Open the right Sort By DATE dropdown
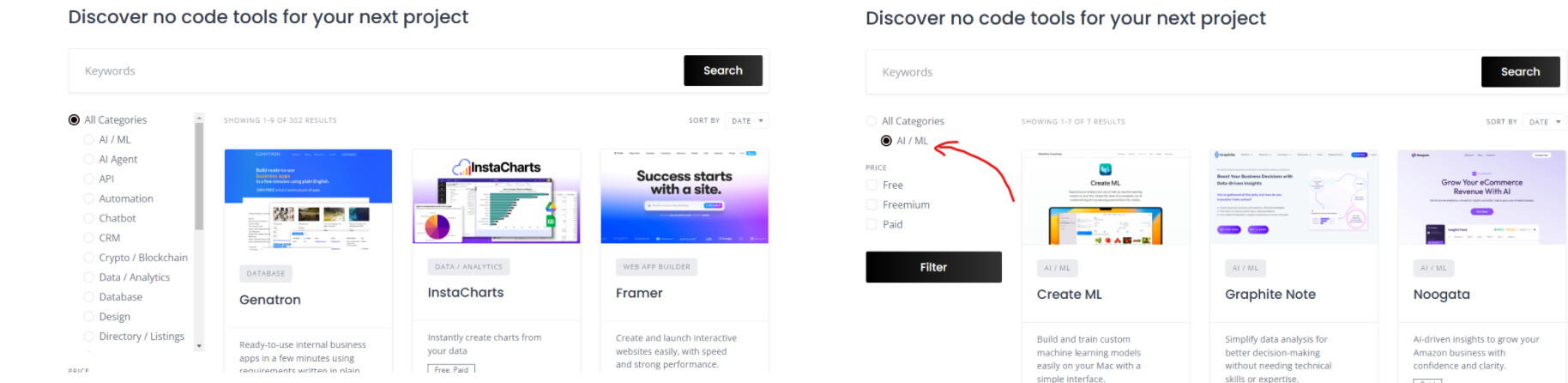The width and height of the screenshot is (1568, 383). 1545,122
